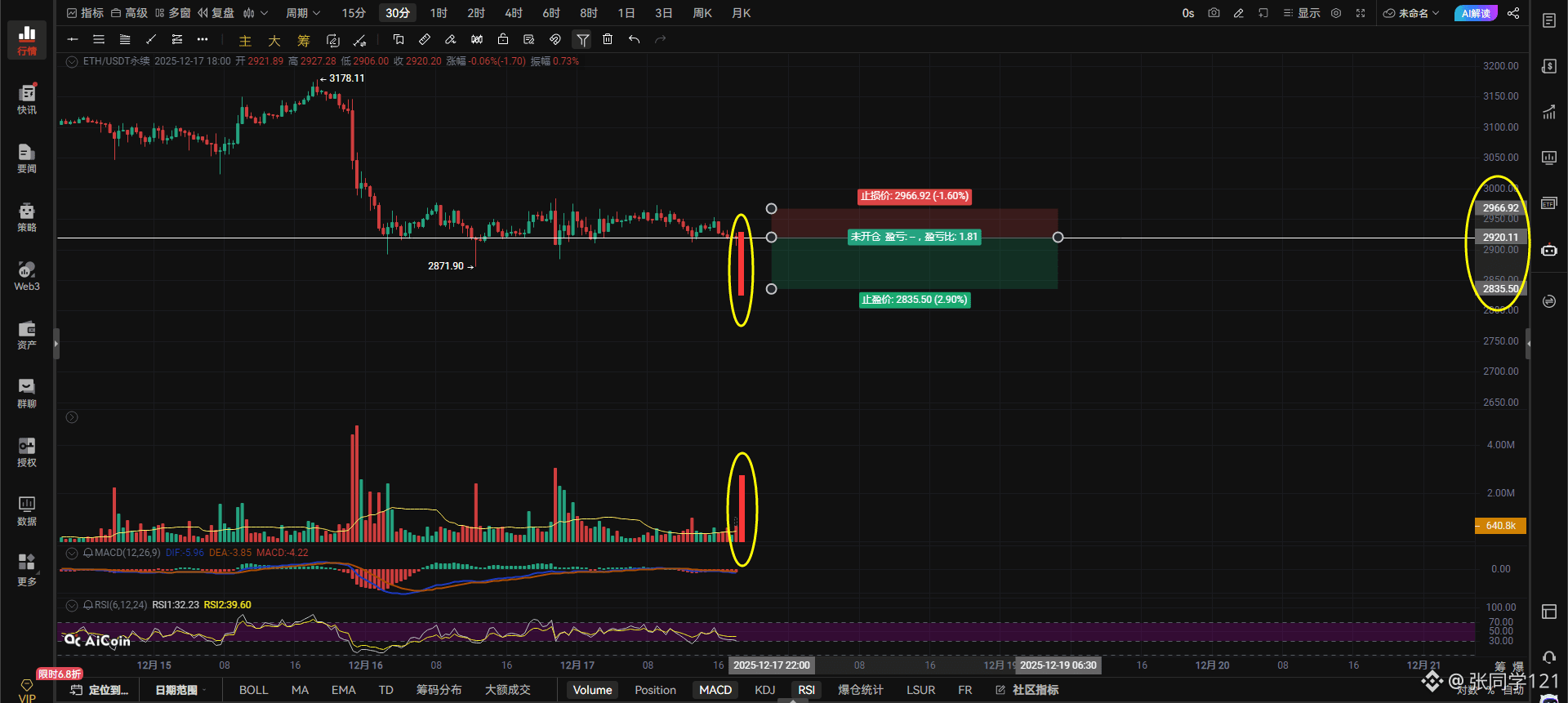Image resolution: width=1568 pixels, height=703 pixels.
Task: Open the 行情 market sidebar icon
Action: click(27, 40)
